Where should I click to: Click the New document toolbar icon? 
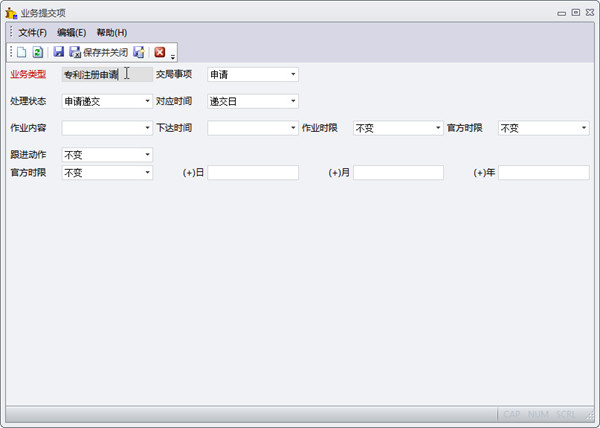click(x=22, y=52)
